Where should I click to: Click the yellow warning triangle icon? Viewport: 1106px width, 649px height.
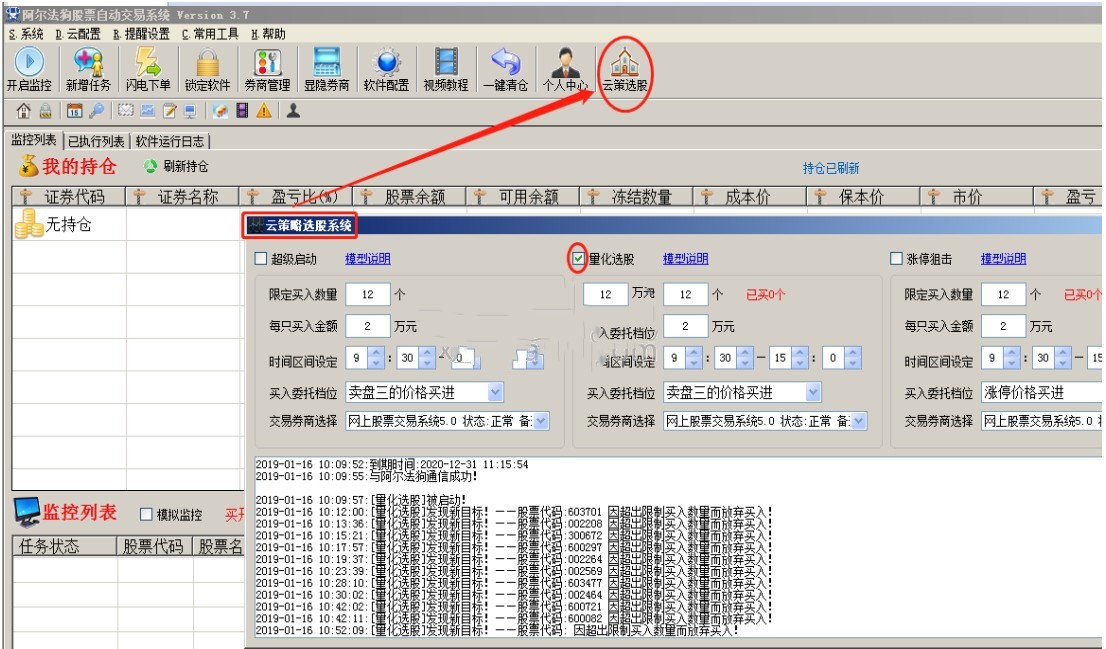click(264, 111)
